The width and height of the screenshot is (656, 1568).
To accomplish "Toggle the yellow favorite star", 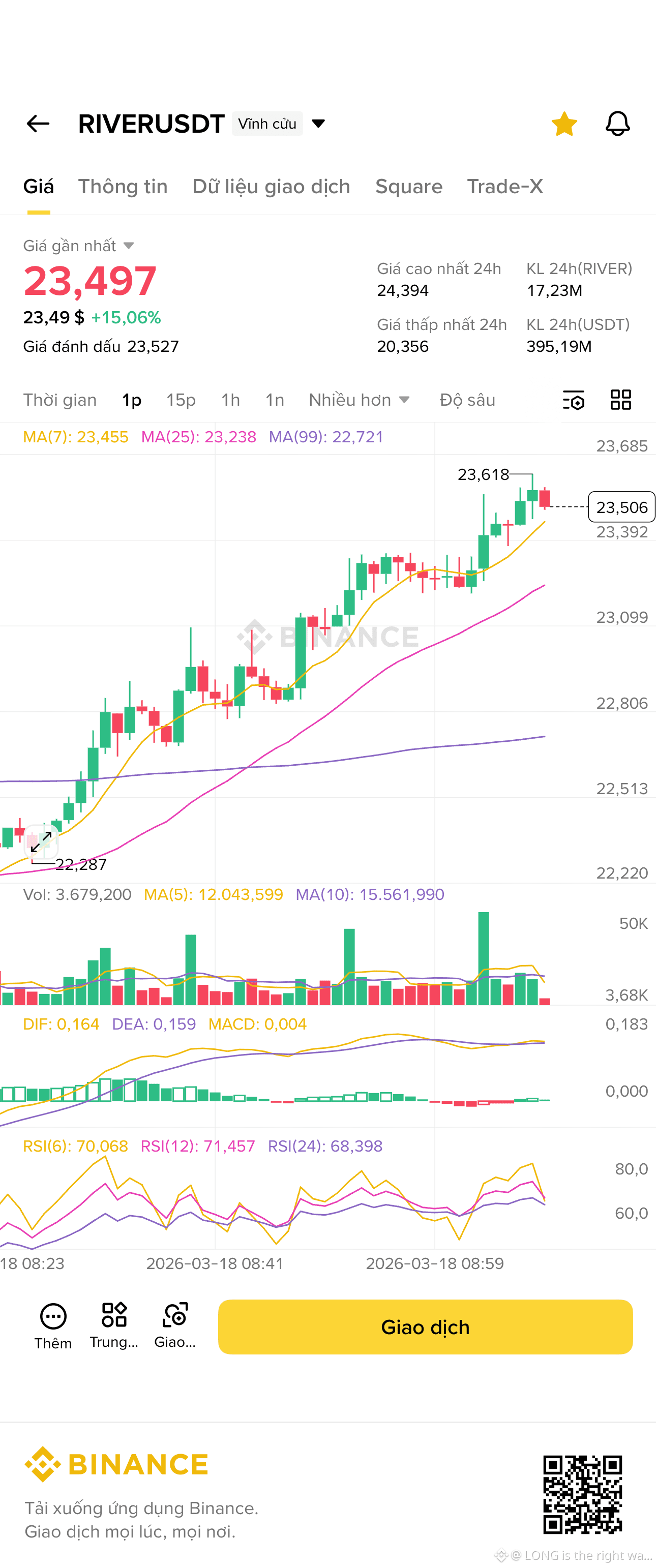I will click(564, 124).
